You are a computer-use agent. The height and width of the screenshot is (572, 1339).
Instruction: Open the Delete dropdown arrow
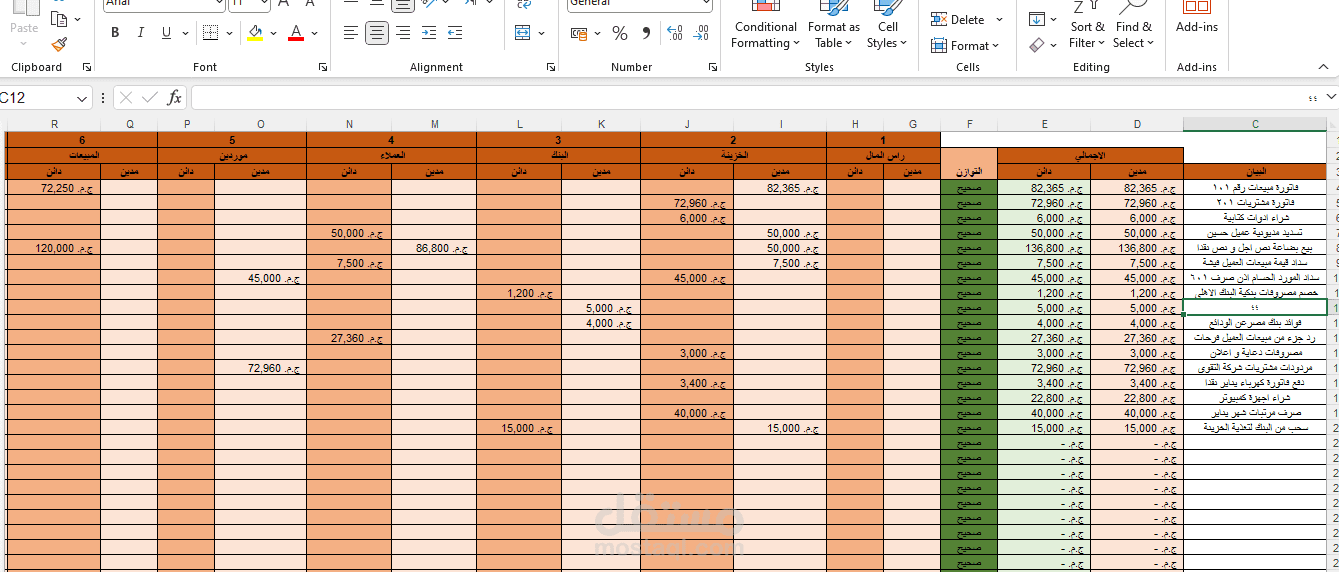(997, 19)
